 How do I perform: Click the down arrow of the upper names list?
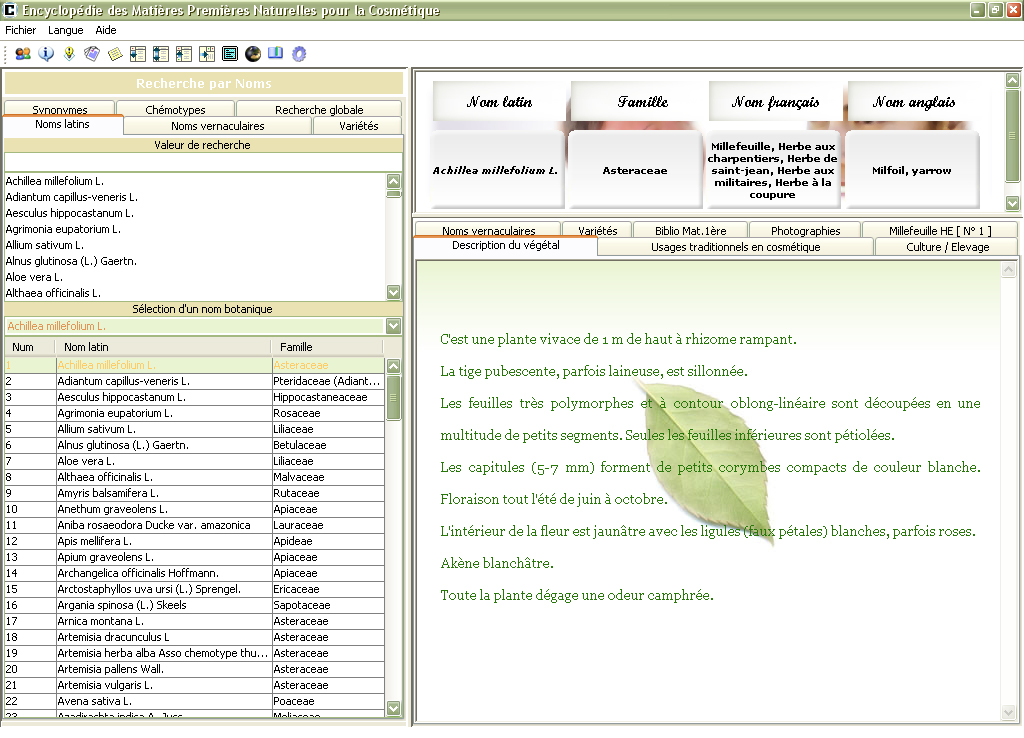coord(394,292)
